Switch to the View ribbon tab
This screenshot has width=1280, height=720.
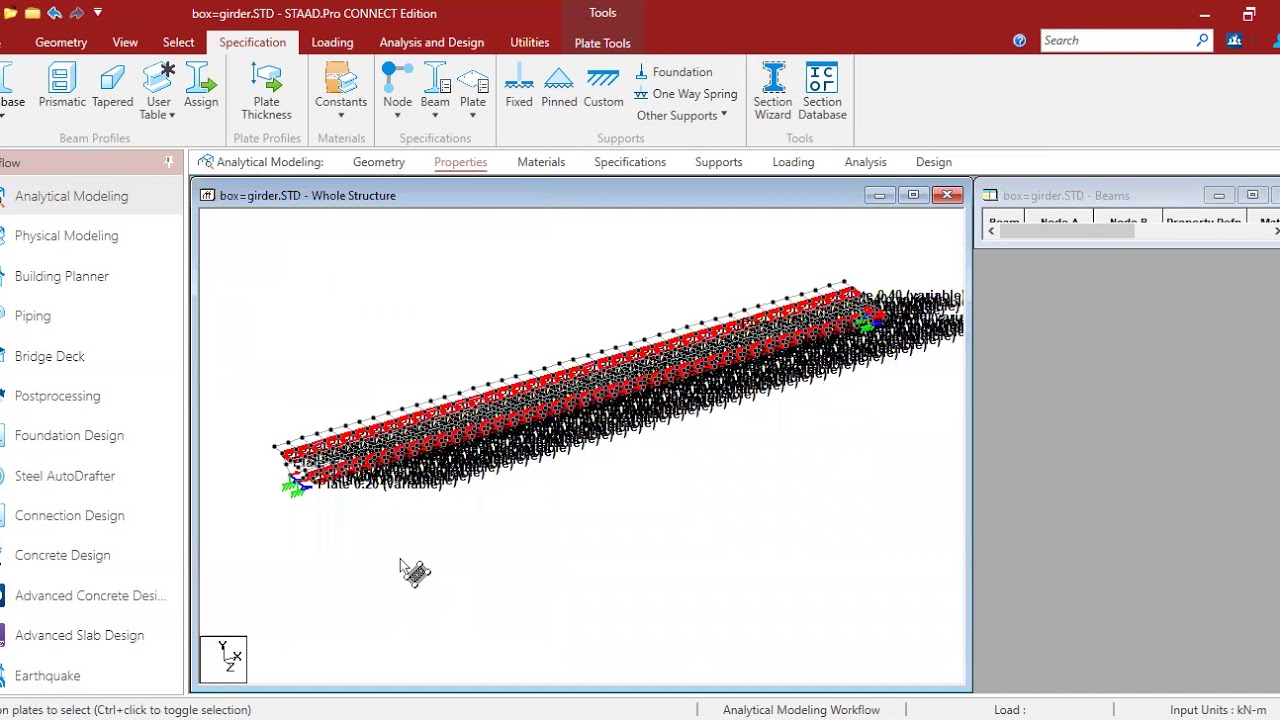pos(125,42)
